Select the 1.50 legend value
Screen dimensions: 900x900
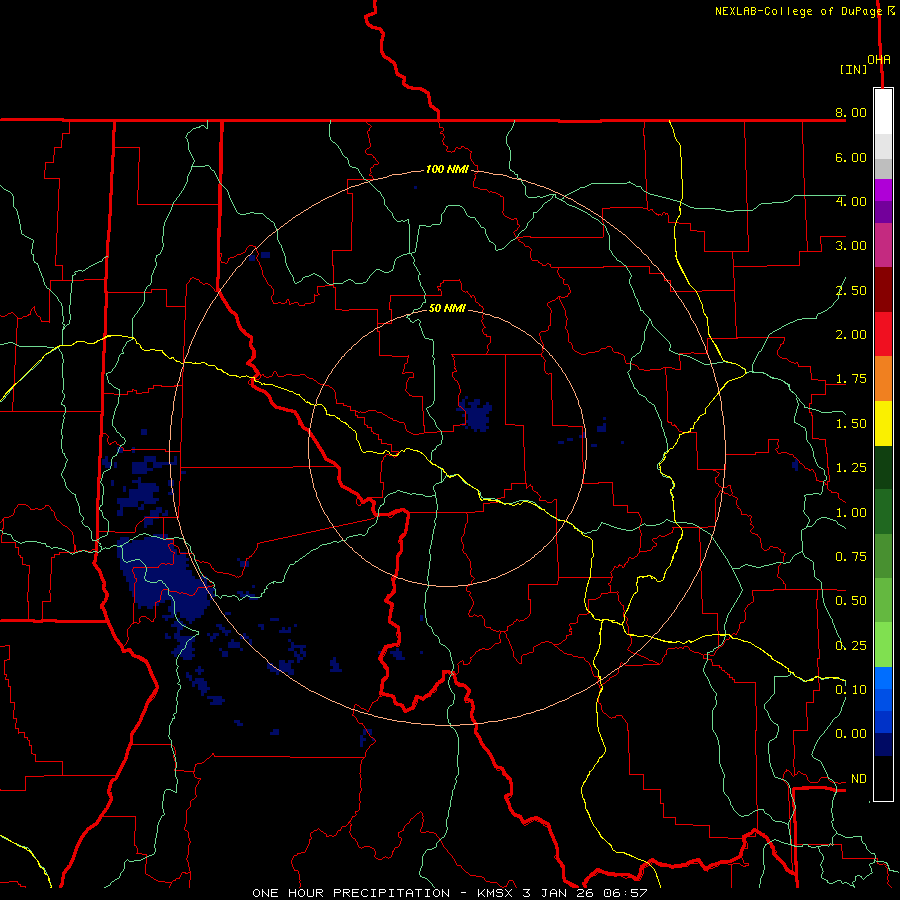coord(851,424)
